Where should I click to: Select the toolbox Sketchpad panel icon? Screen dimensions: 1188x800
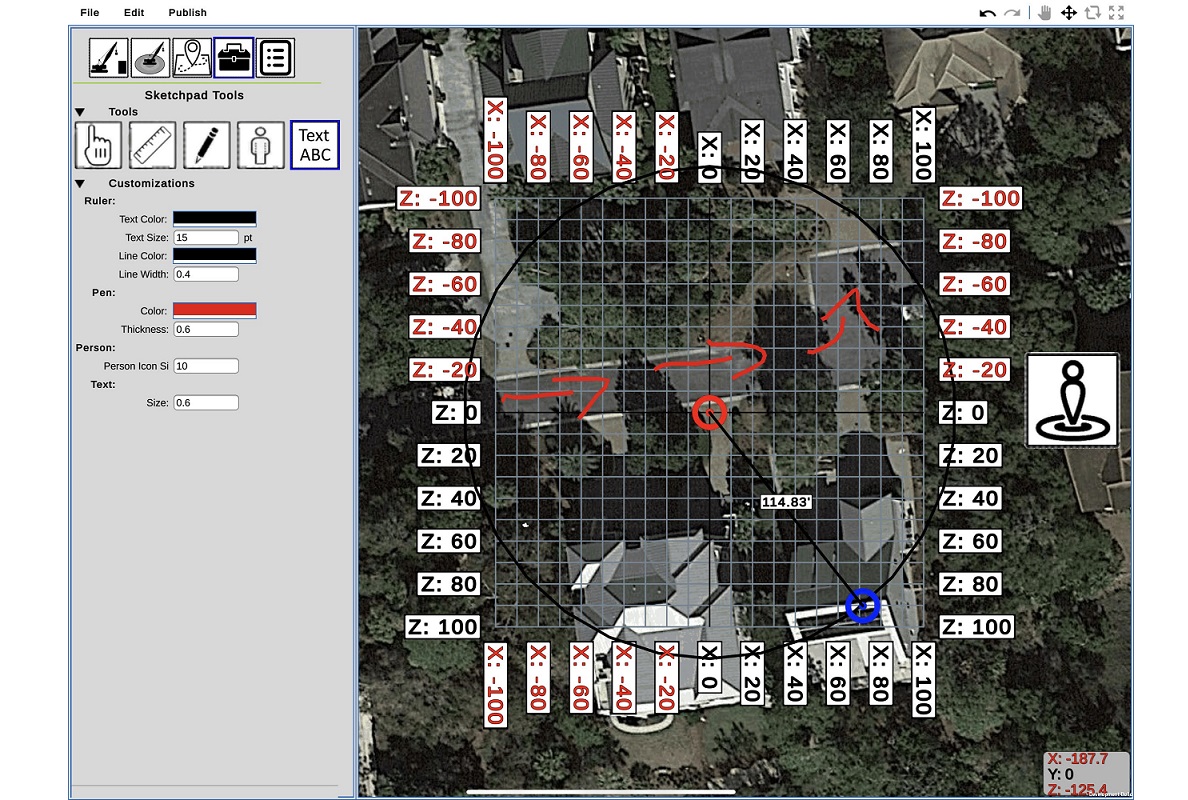tap(234, 58)
